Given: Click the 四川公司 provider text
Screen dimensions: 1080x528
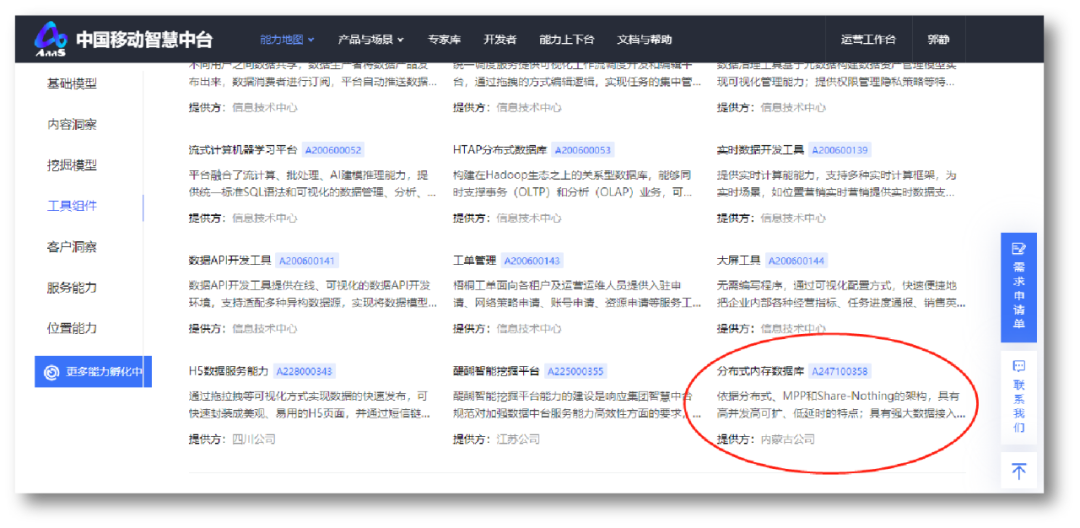Looking at the screenshot, I should coord(253,439).
